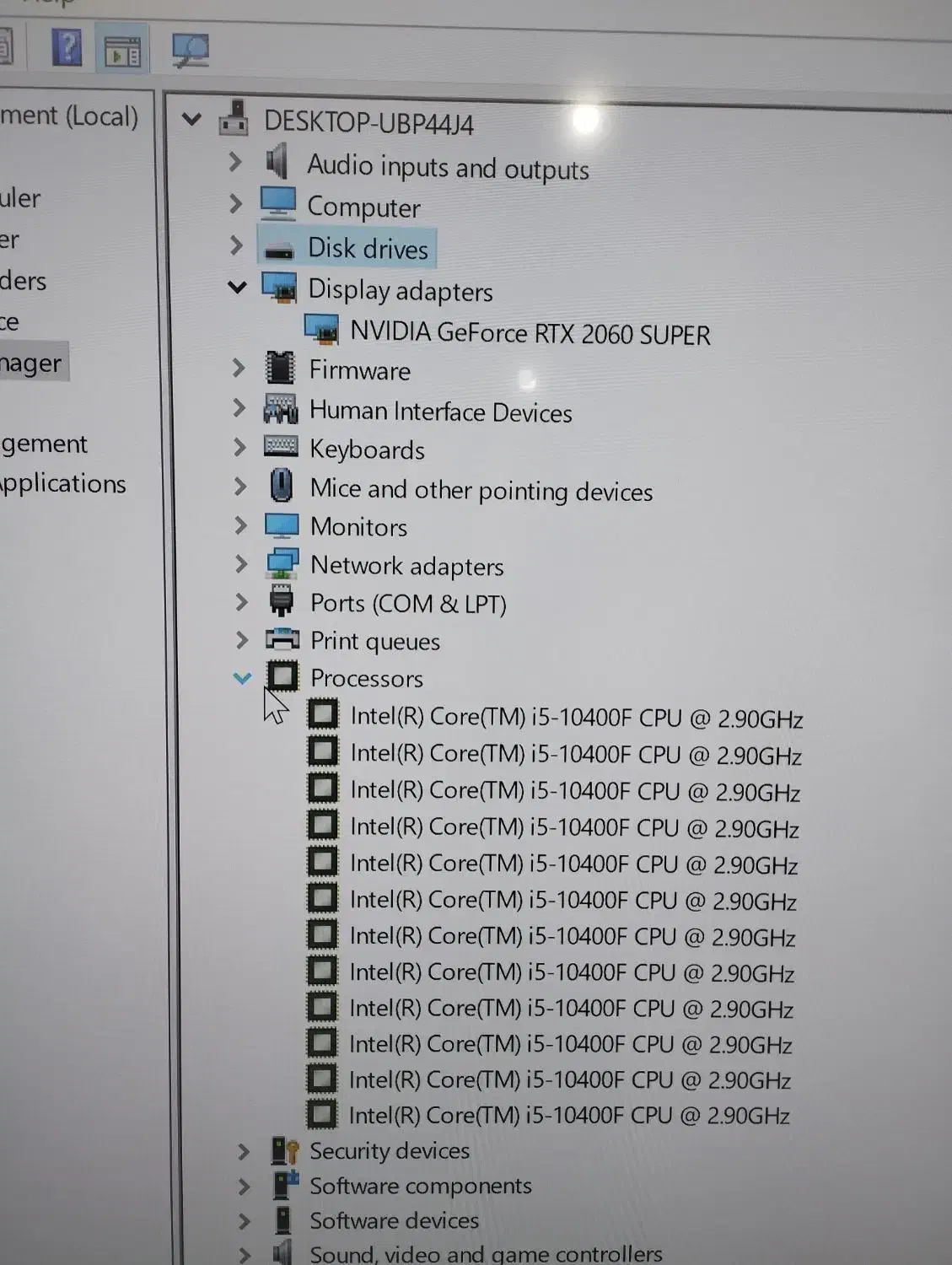Click the Monitors category icon

click(x=282, y=526)
